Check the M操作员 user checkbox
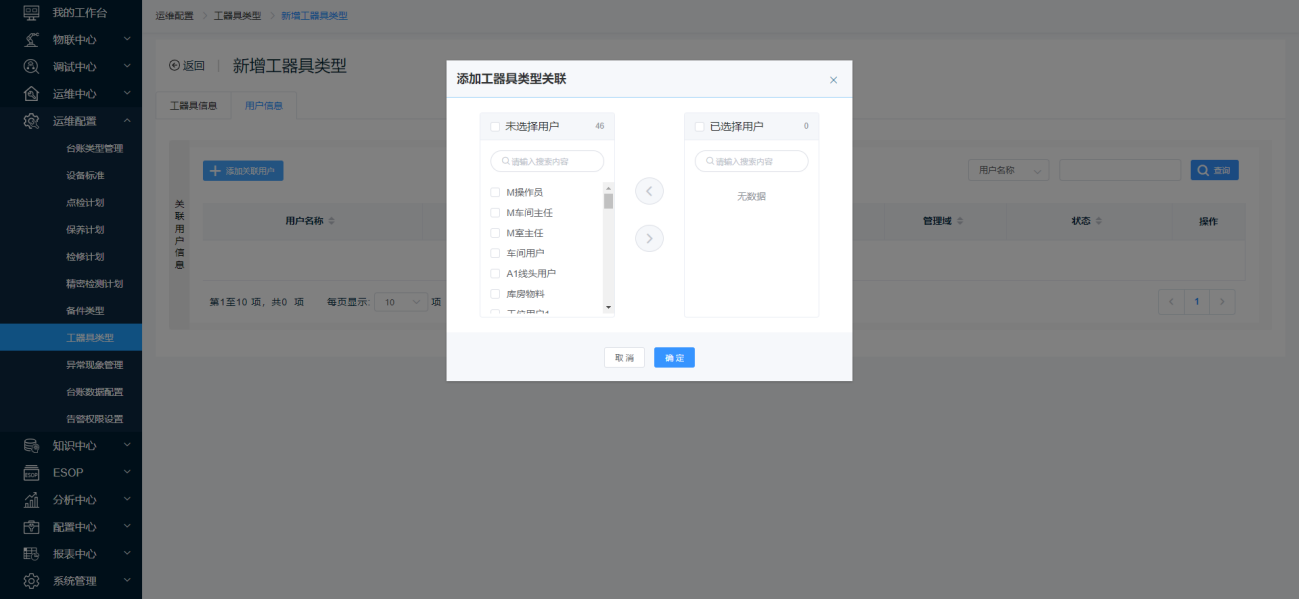 coord(495,192)
